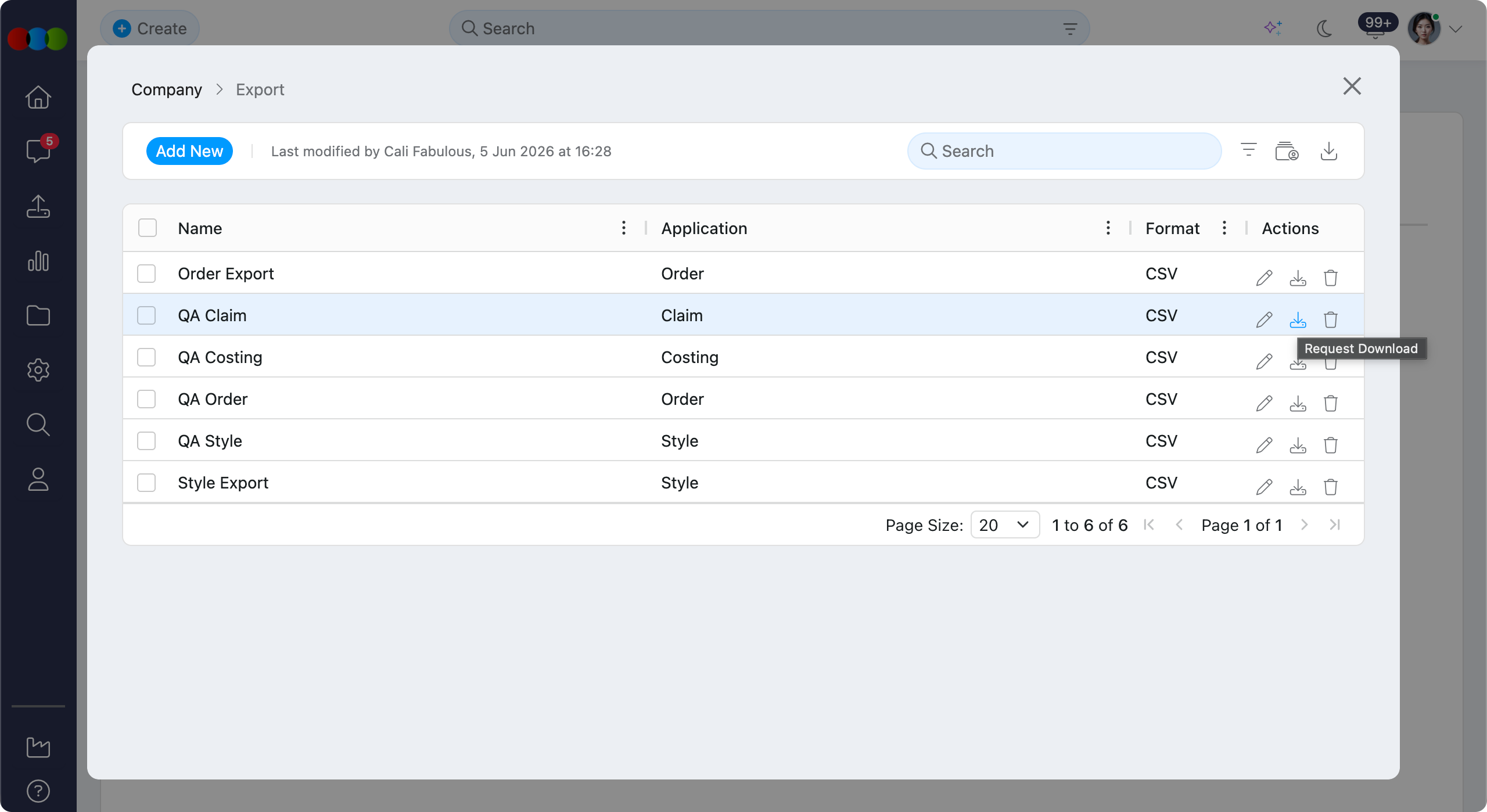The image size is (1487, 812).
Task: Check the QA Style row checkbox
Action: (x=146, y=441)
